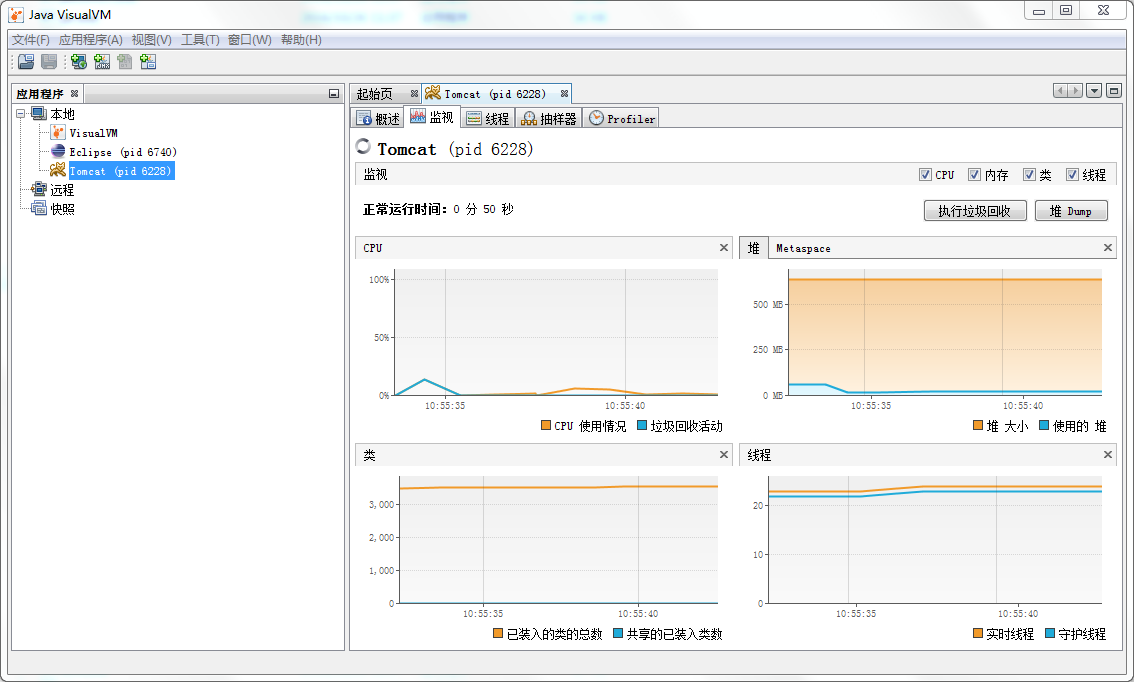Select the Metaspace chart tab
The width and height of the screenshot is (1134, 682).
coord(803,248)
